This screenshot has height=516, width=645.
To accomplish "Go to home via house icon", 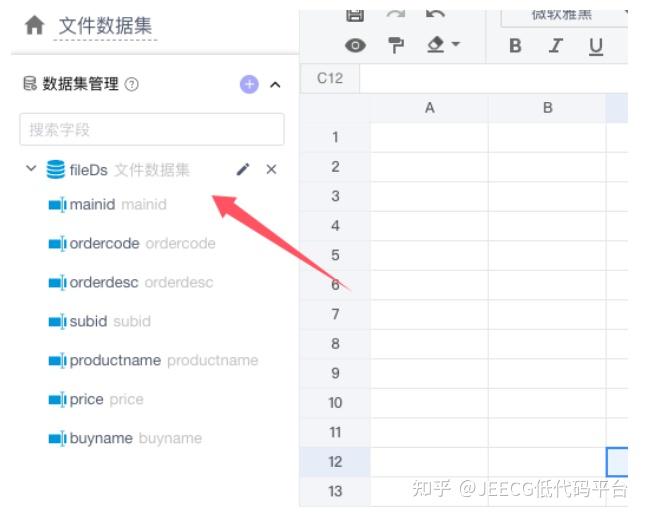I will (x=35, y=25).
